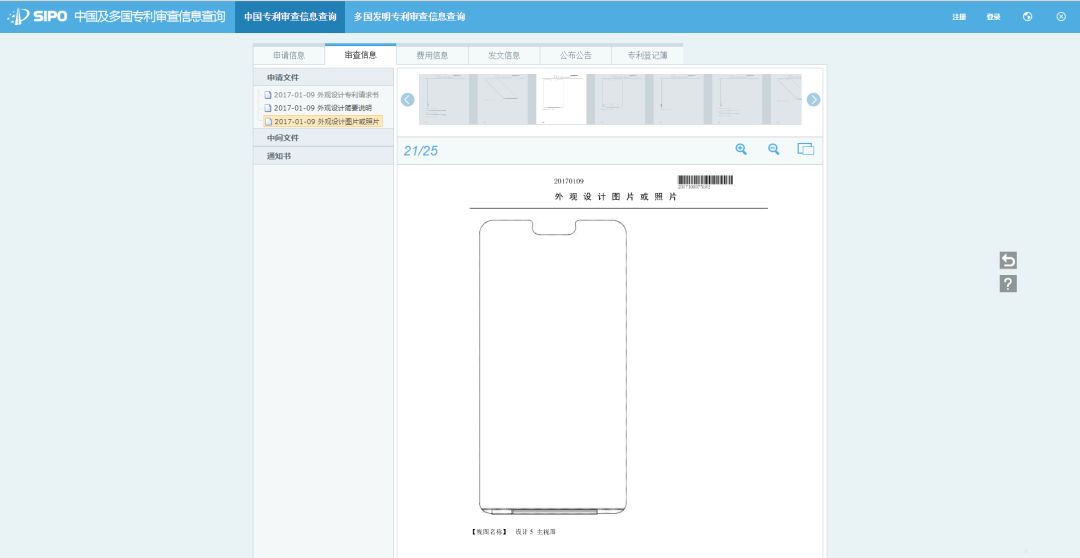Show previous thumbnails with left arrow

click(x=408, y=100)
